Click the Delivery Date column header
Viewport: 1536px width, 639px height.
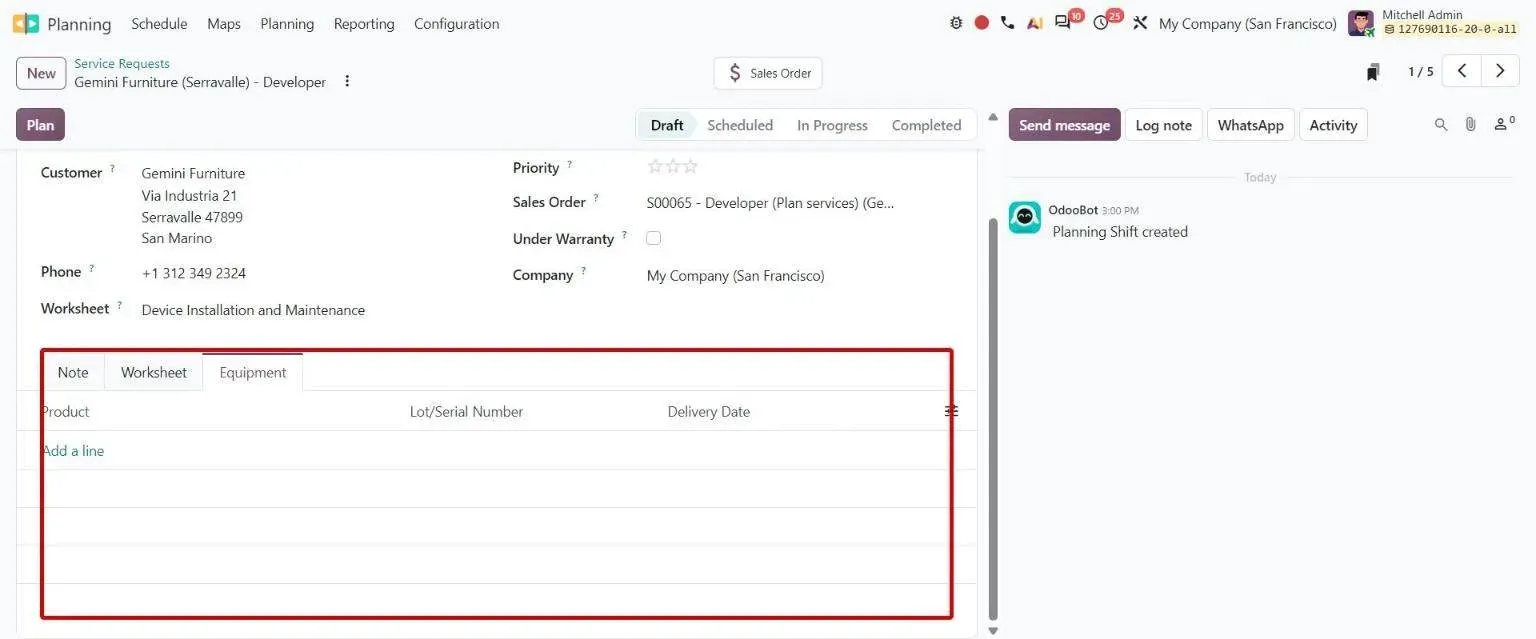point(709,412)
